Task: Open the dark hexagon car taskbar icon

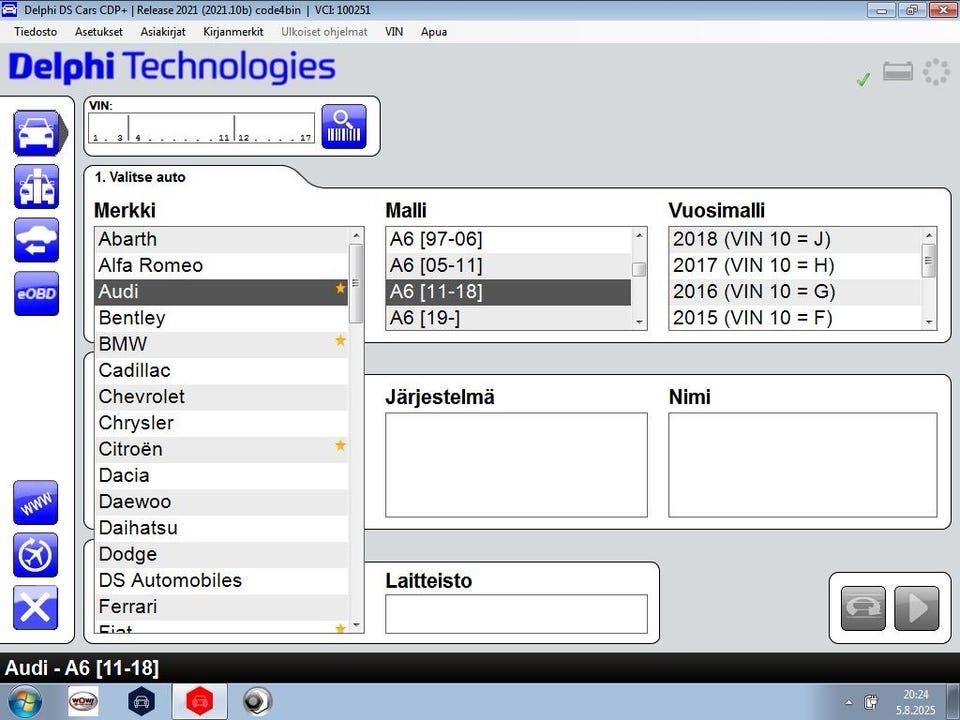Action: pos(141,702)
